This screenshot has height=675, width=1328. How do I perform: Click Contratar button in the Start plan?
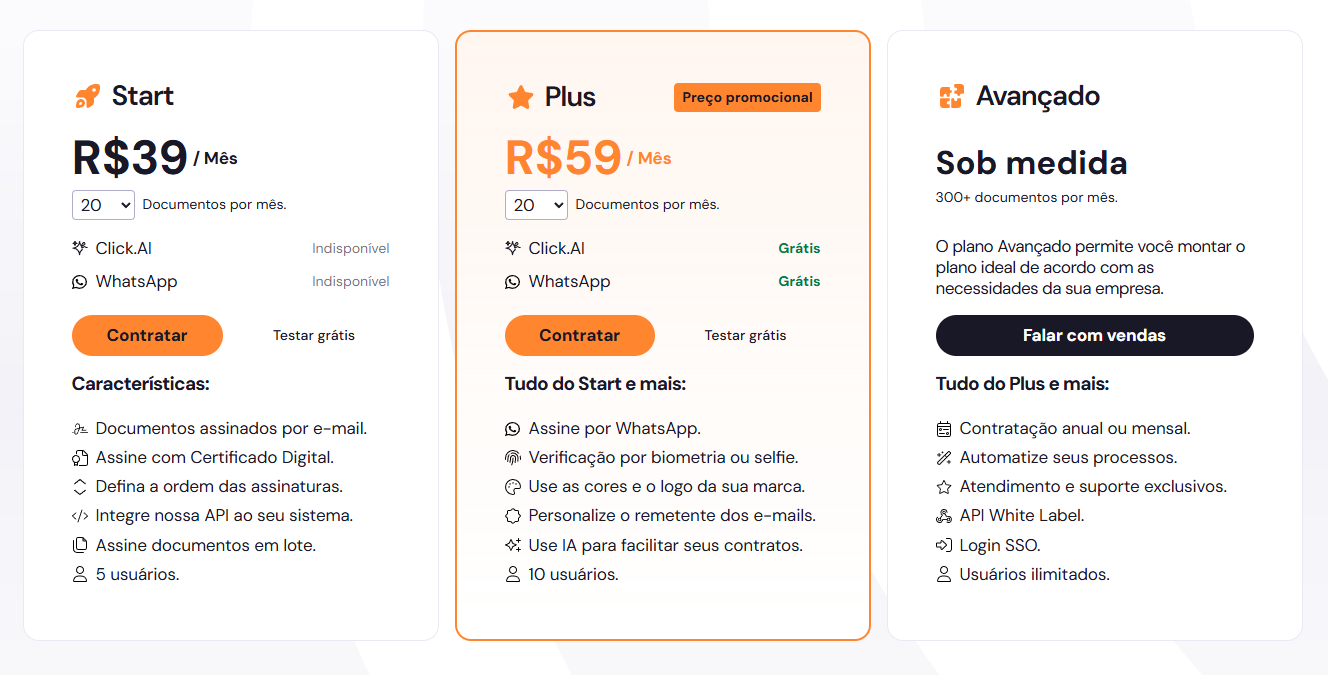(x=147, y=336)
